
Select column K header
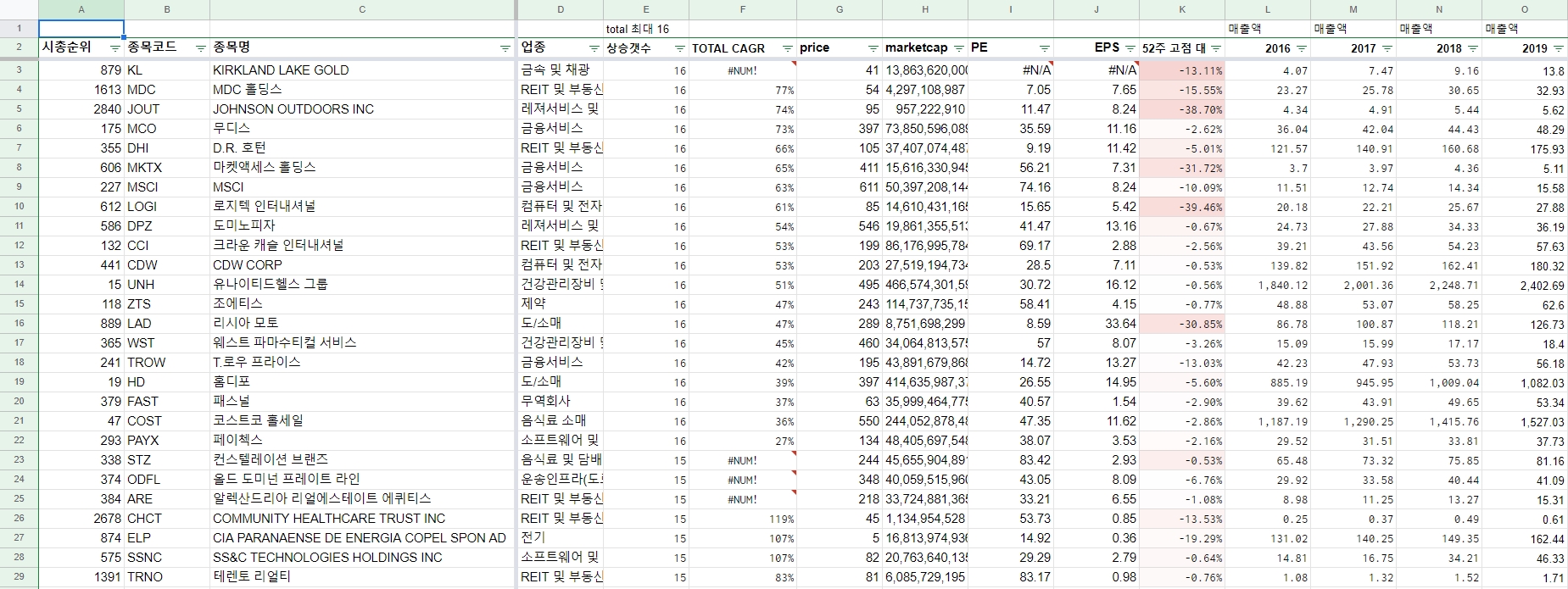pyautogui.click(x=1182, y=9)
